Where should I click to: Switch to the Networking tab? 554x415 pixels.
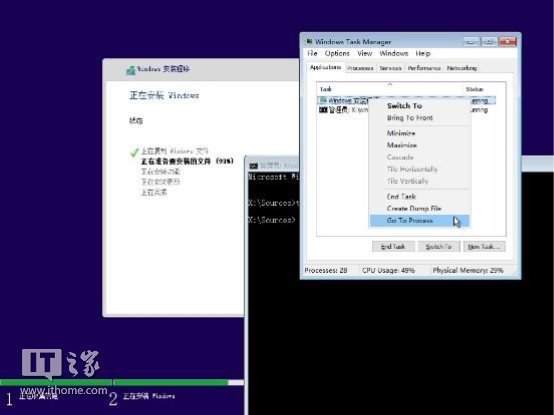462,68
